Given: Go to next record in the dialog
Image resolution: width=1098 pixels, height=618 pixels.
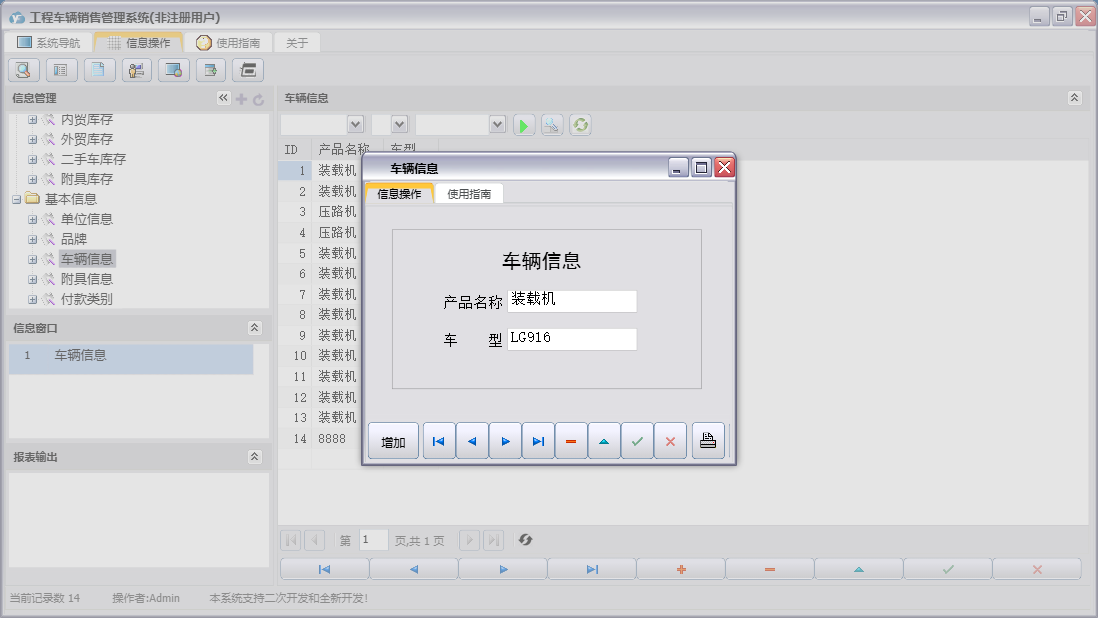Looking at the screenshot, I should tap(505, 441).
